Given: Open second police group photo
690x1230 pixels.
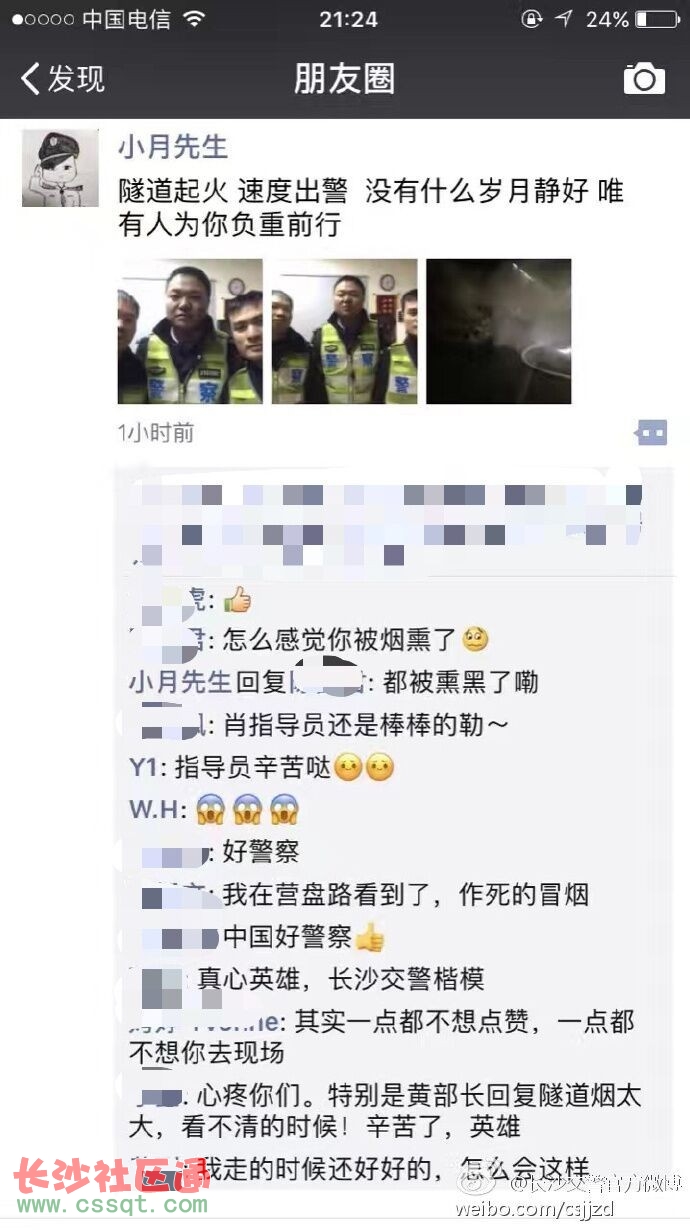Looking at the screenshot, I should tap(344, 331).
